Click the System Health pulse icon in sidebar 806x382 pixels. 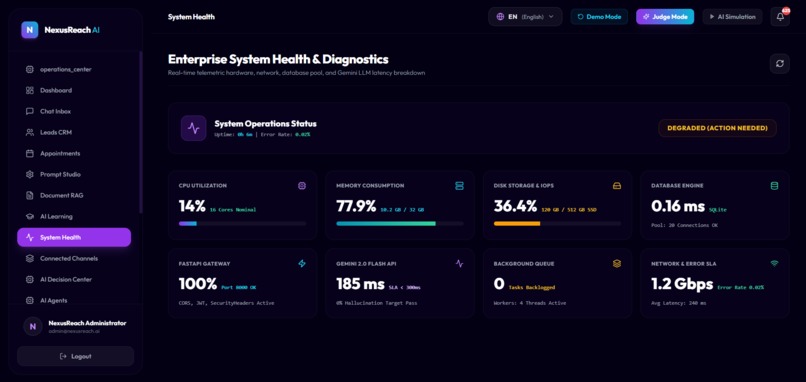[x=30, y=238]
